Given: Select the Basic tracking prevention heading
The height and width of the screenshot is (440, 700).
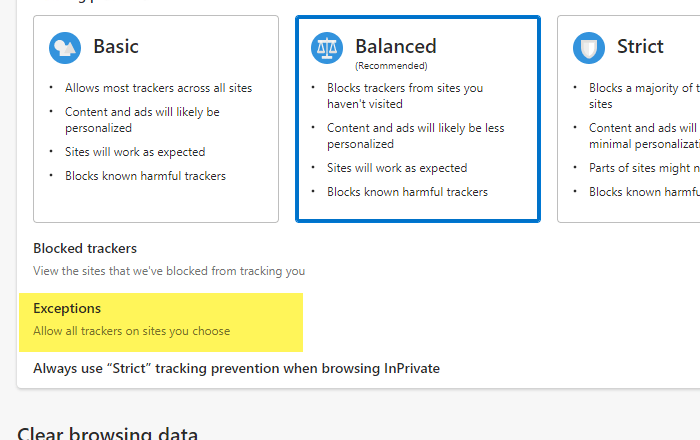Looking at the screenshot, I should coord(116,46).
